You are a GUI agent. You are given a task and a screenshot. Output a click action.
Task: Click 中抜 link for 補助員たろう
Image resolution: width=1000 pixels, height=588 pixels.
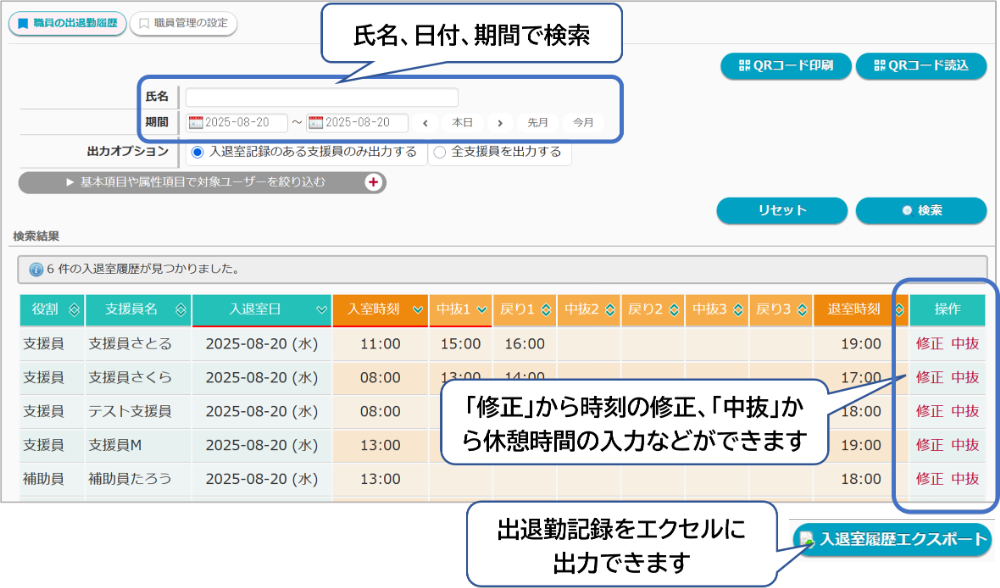tap(965, 479)
